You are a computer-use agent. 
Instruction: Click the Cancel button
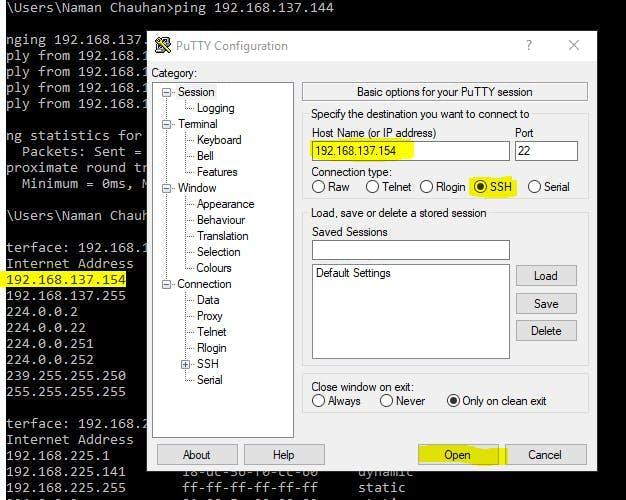545,454
